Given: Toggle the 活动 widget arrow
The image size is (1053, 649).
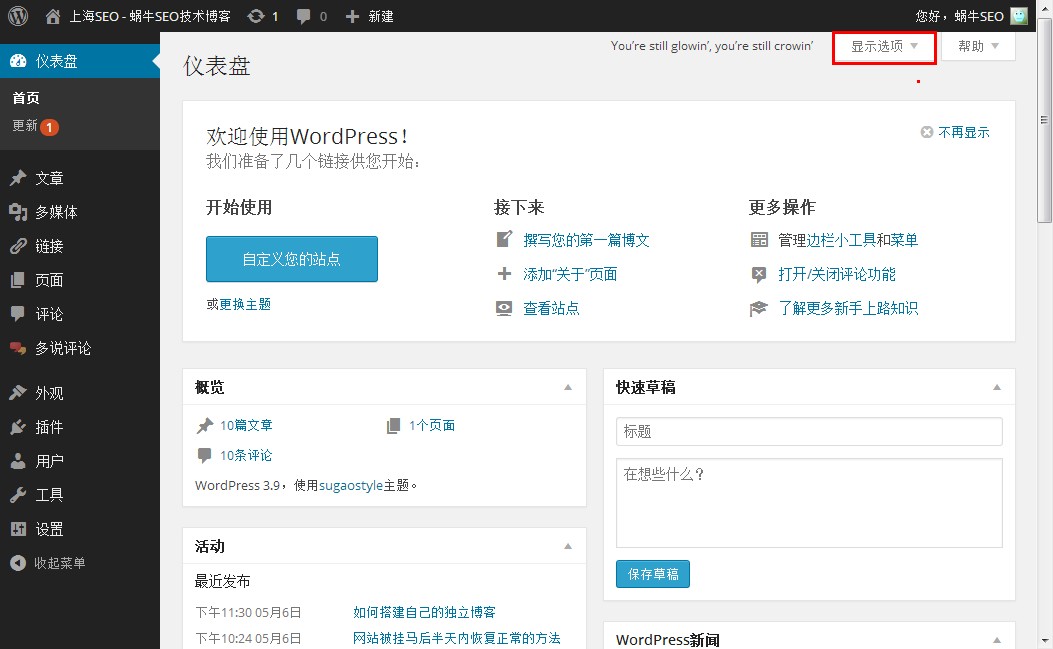Looking at the screenshot, I should point(568,546).
